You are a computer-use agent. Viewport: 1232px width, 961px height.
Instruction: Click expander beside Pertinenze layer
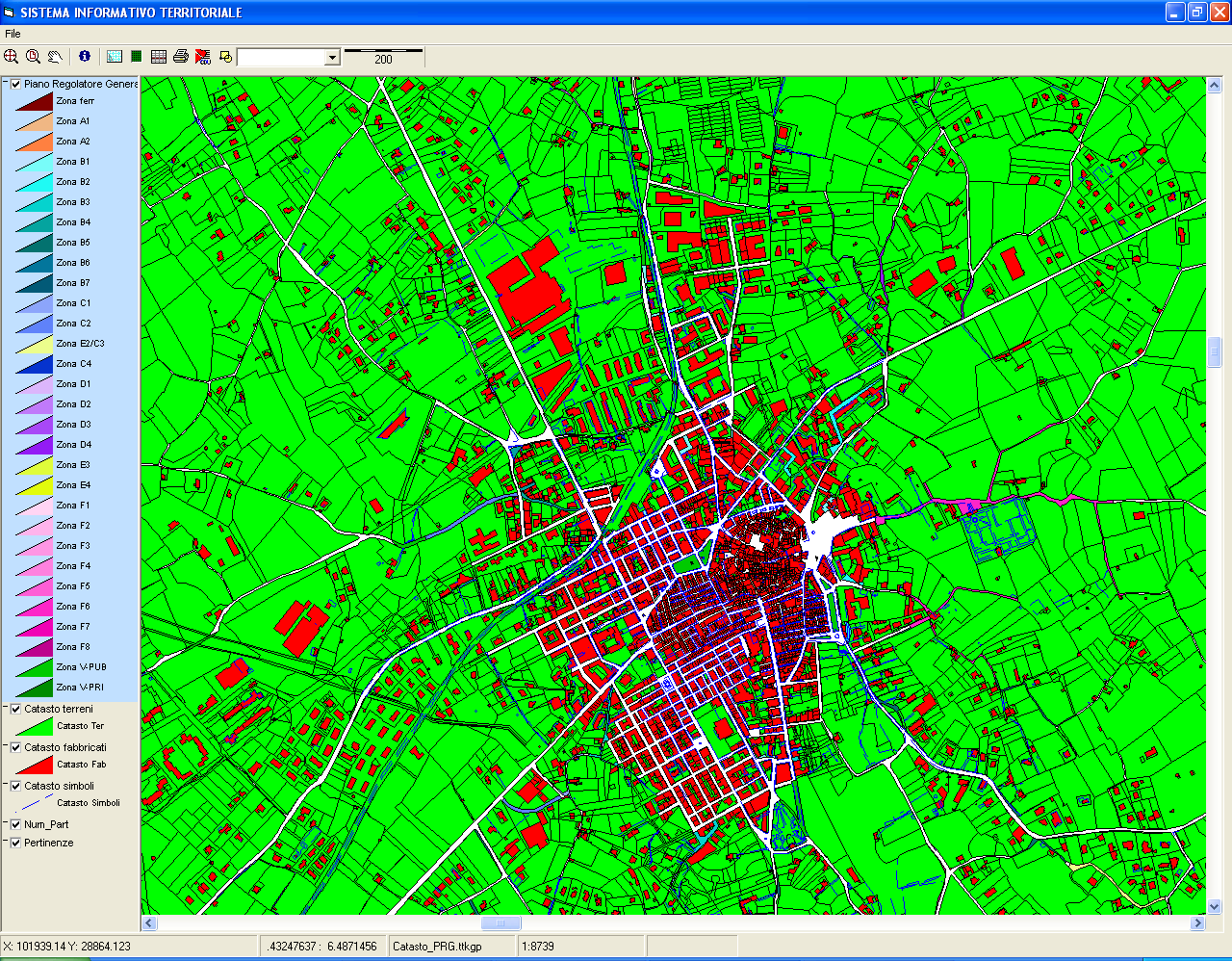click(x=6, y=842)
